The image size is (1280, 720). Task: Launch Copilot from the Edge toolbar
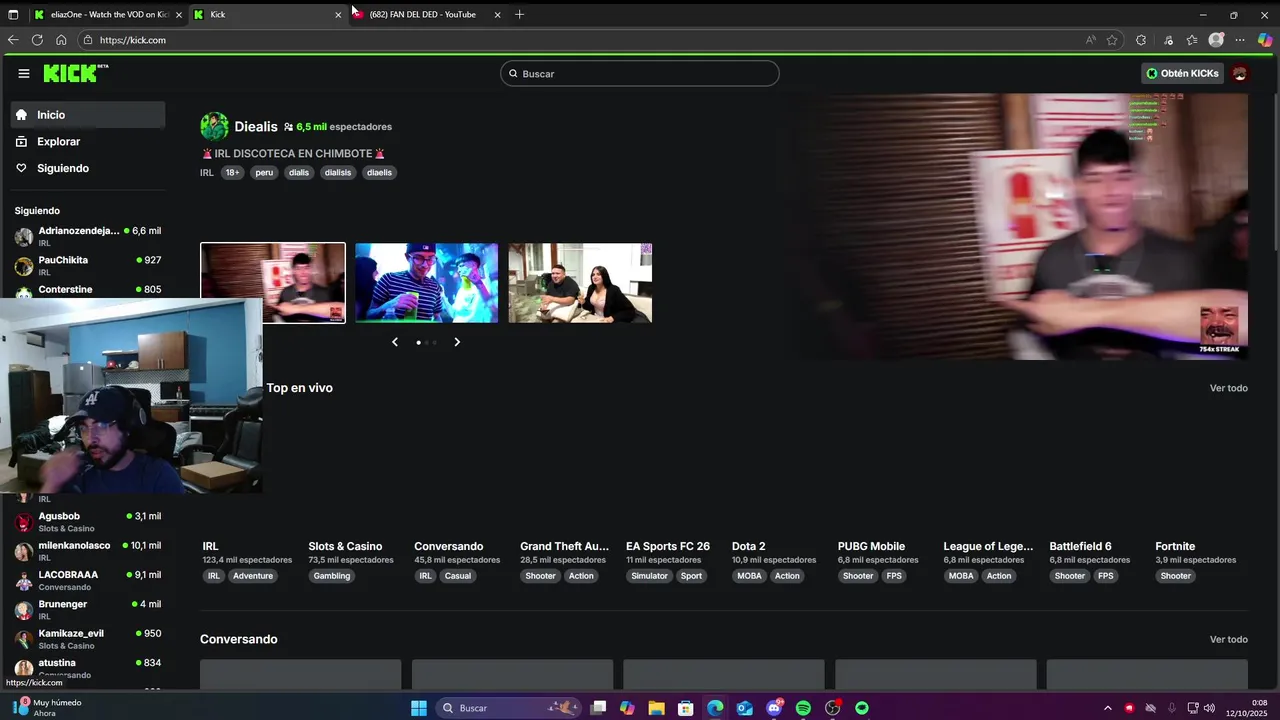[1265, 40]
